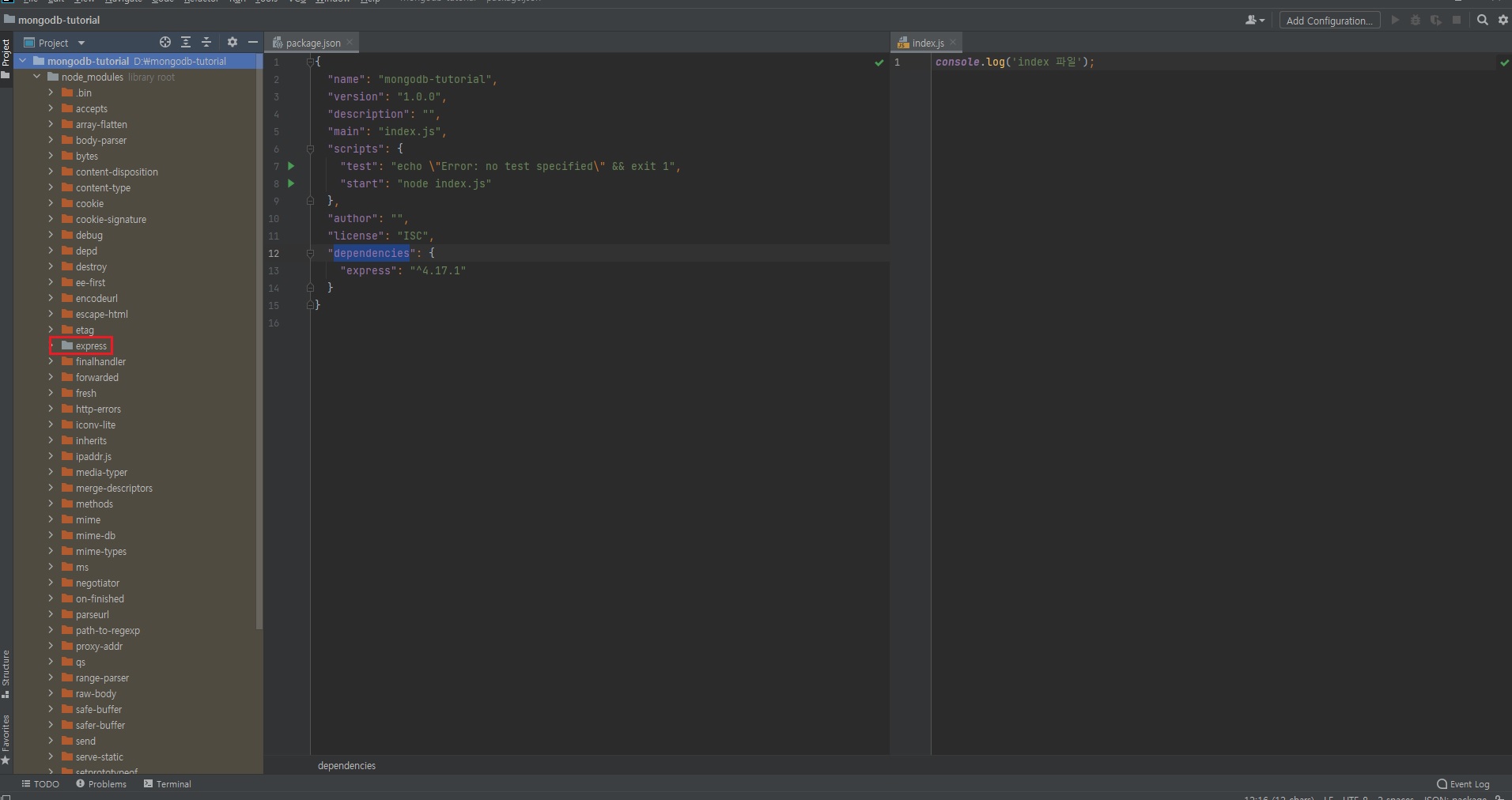Open Search Everywhere magnifier icon

click(x=1483, y=21)
